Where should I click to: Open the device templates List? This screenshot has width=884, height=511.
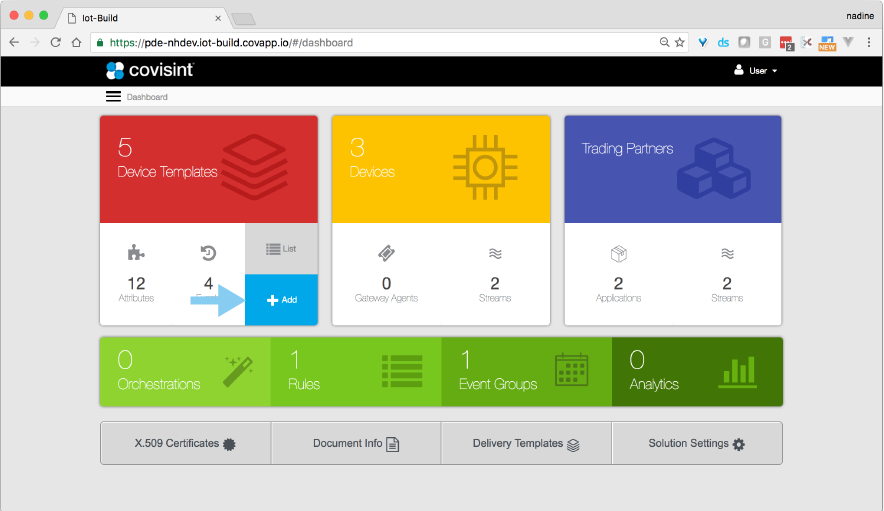pos(281,248)
